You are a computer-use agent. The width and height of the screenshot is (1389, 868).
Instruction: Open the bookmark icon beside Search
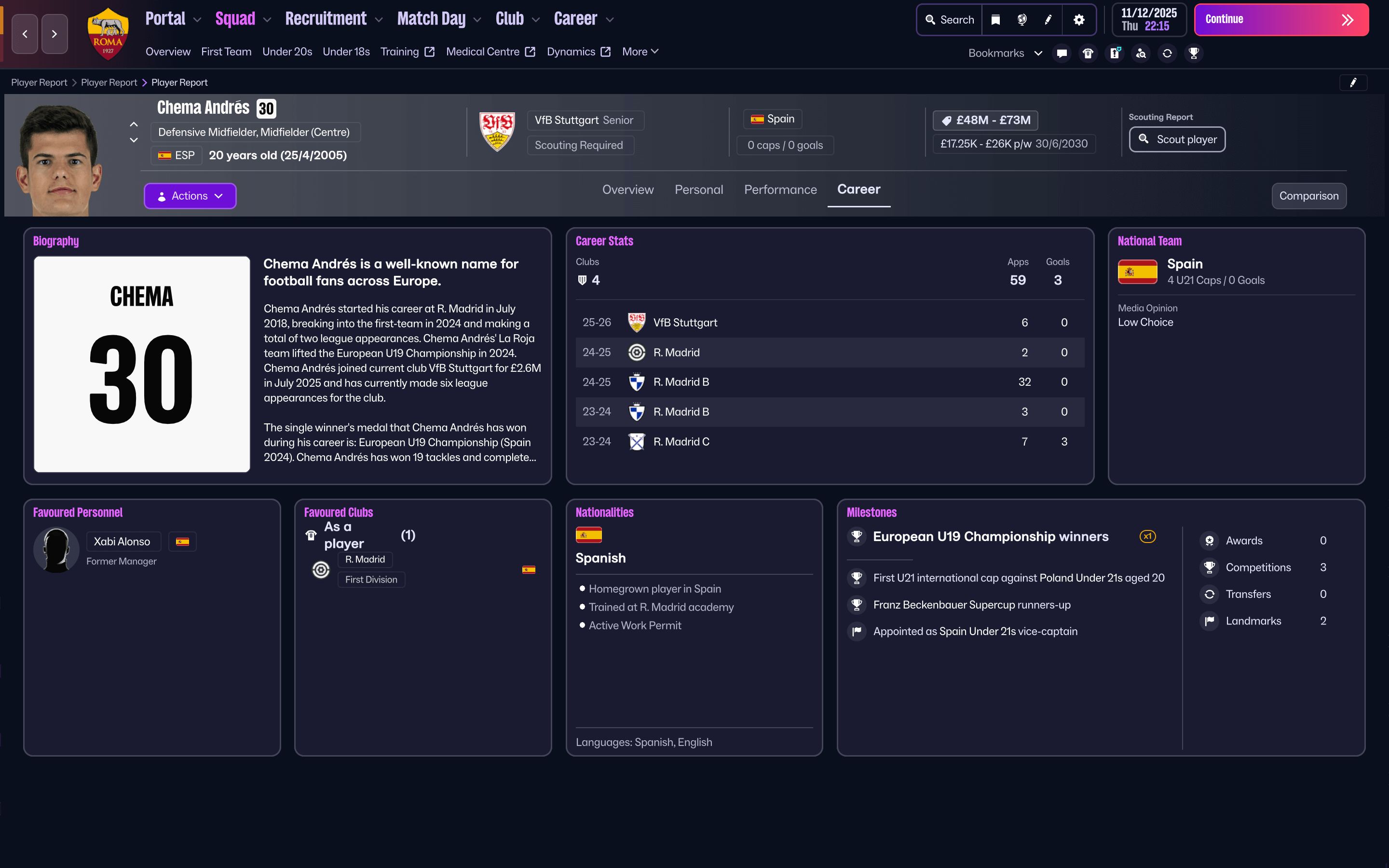coord(996,19)
